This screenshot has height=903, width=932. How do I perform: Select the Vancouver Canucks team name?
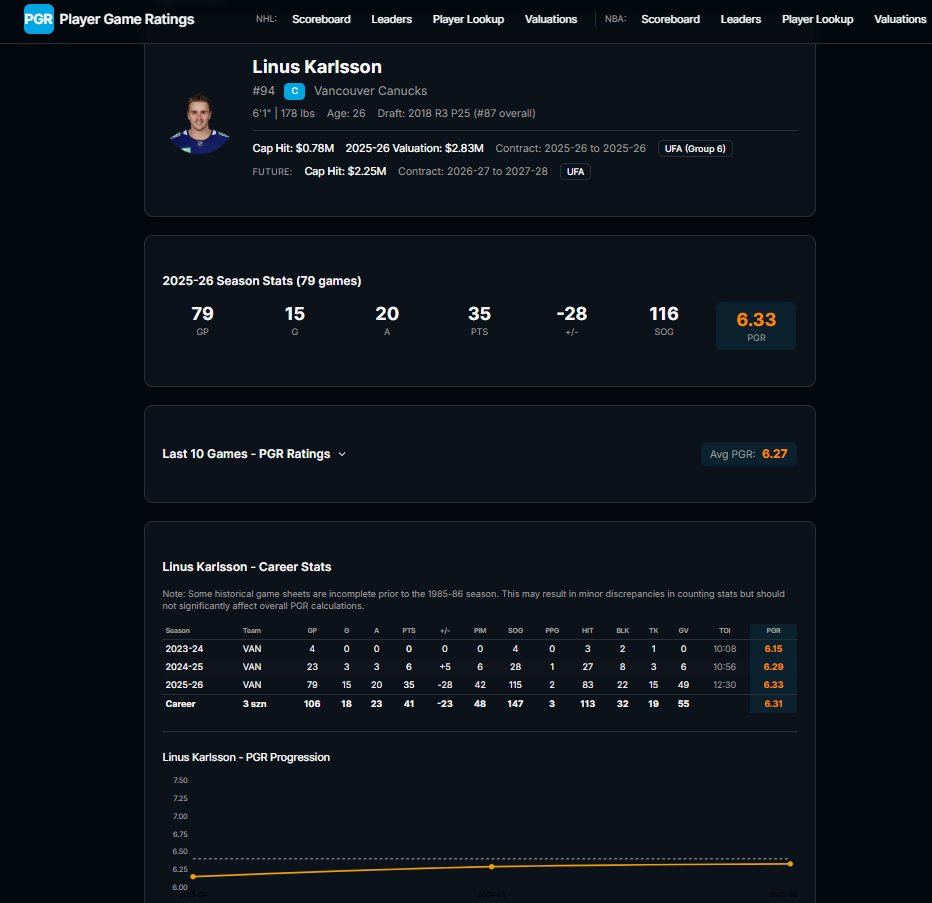pyautogui.click(x=370, y=91)
